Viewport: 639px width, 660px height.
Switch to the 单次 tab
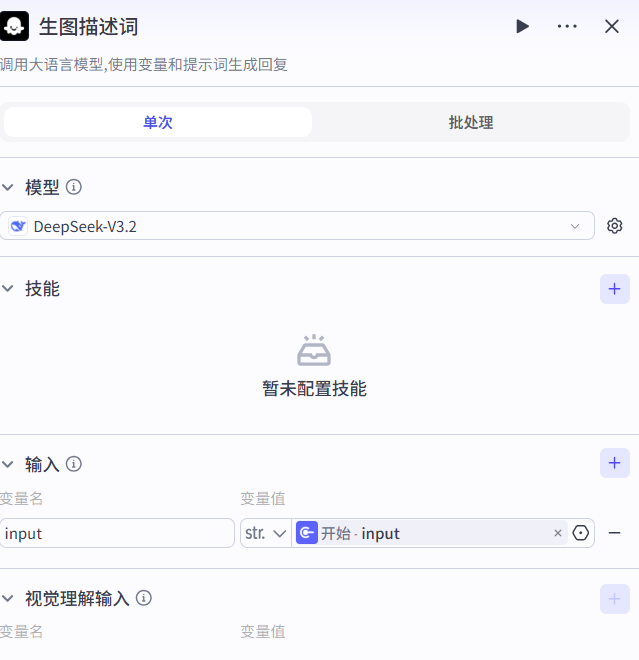[158, 122]
